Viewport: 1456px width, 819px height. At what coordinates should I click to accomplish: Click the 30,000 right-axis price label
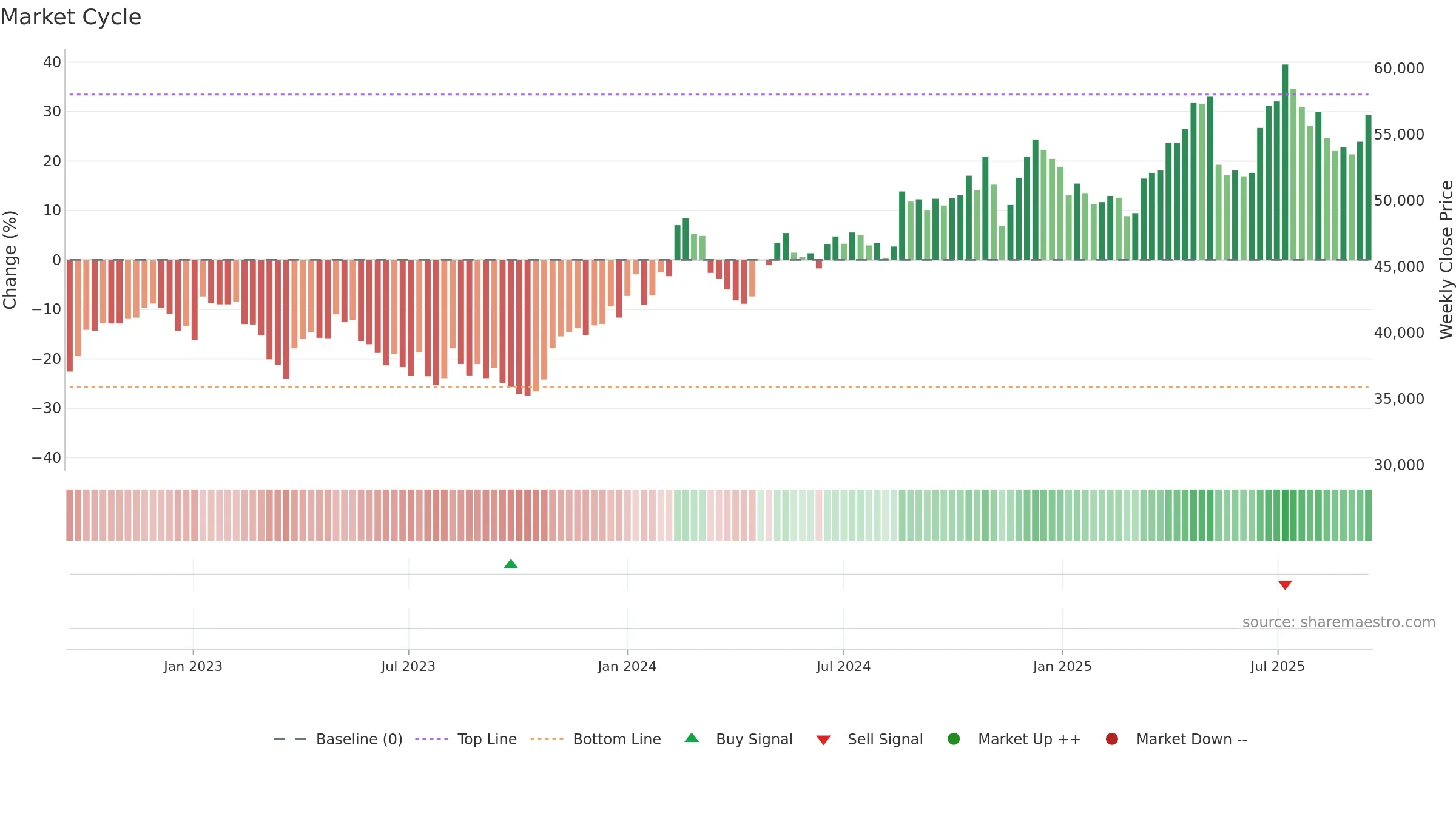click(x=1399, y=465)
